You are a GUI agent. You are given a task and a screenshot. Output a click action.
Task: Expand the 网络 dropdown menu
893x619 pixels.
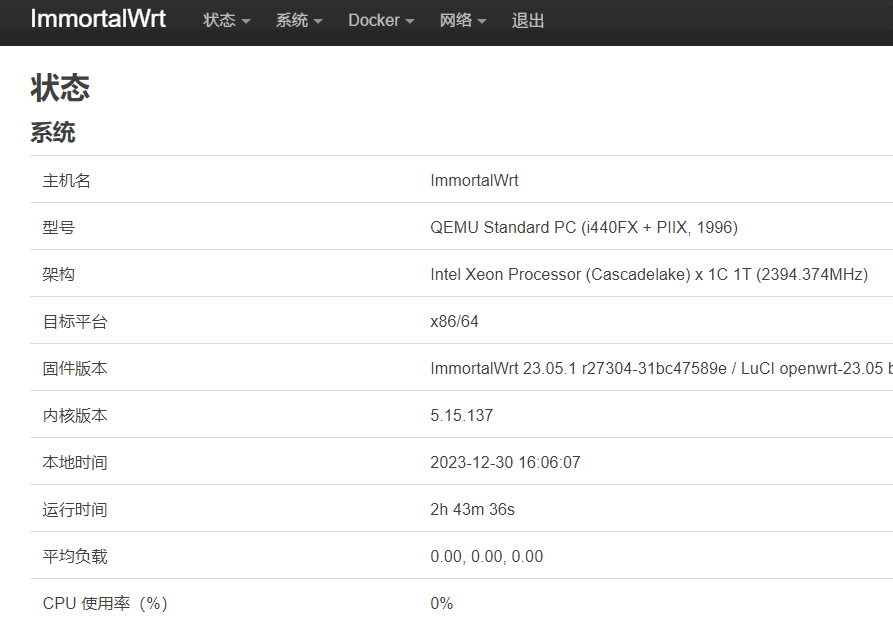pos(463,21)
